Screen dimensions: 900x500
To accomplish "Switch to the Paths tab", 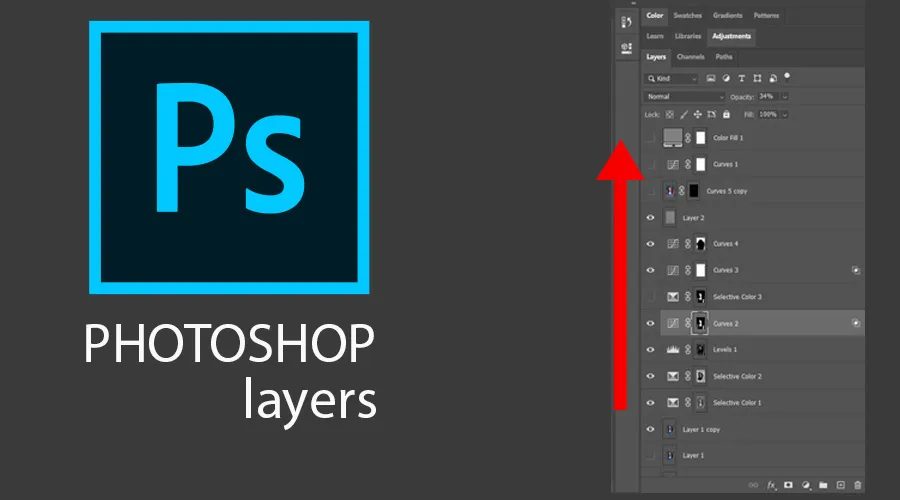I will pos(724,57).
